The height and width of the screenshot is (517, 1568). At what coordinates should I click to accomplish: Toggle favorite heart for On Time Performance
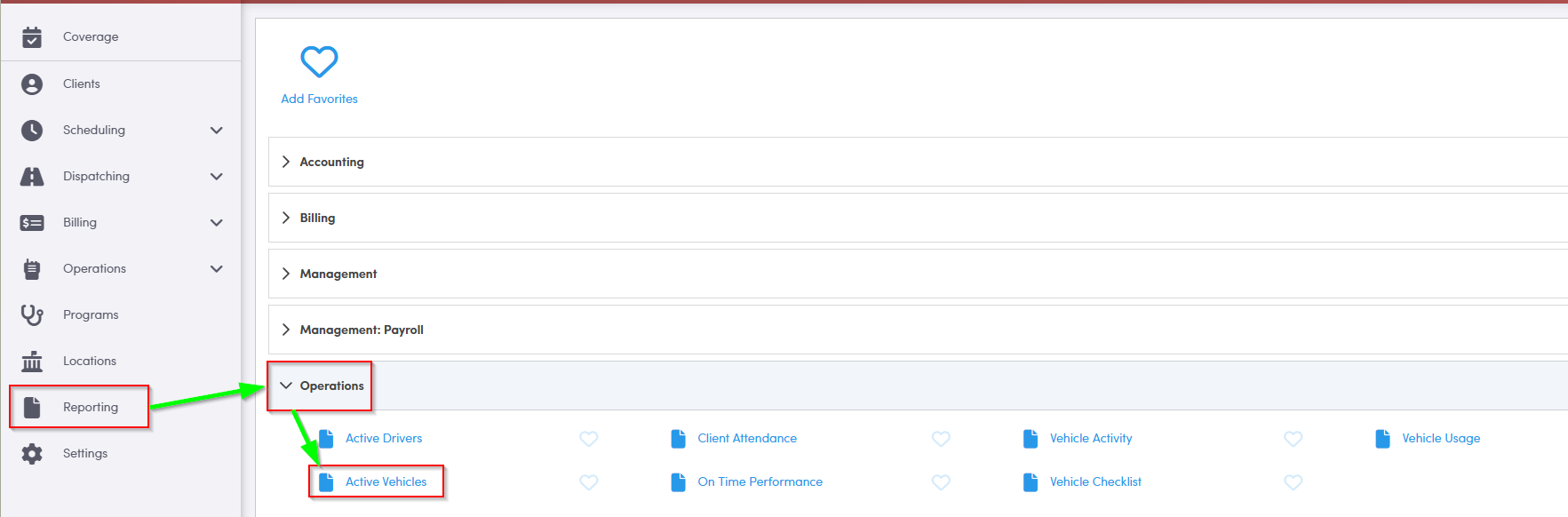click(x=941, y=482)
